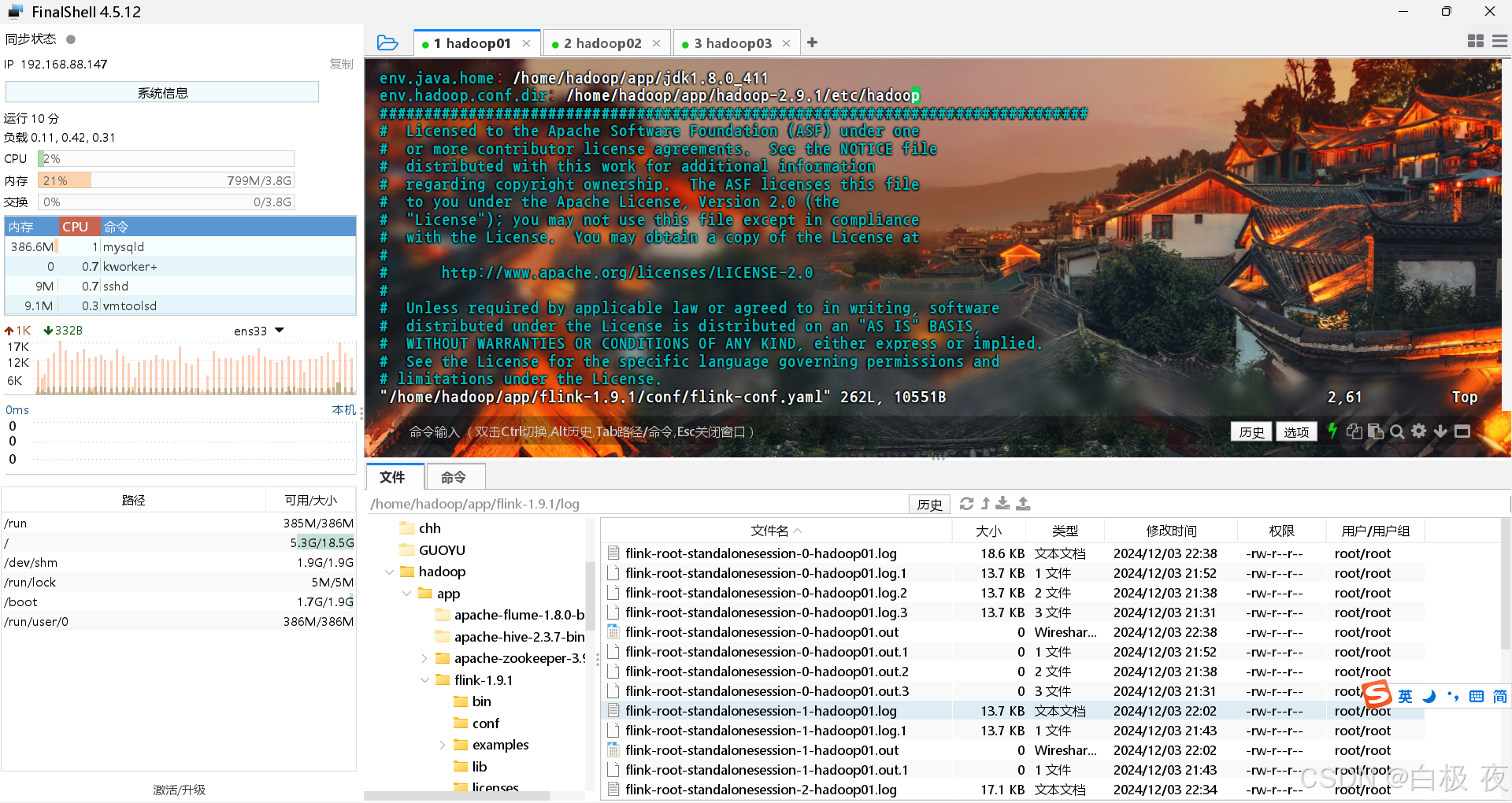Toggle the Sogou punctuation mode icon
This screenshot has width=1512, height=803.
coord(1453,696)
